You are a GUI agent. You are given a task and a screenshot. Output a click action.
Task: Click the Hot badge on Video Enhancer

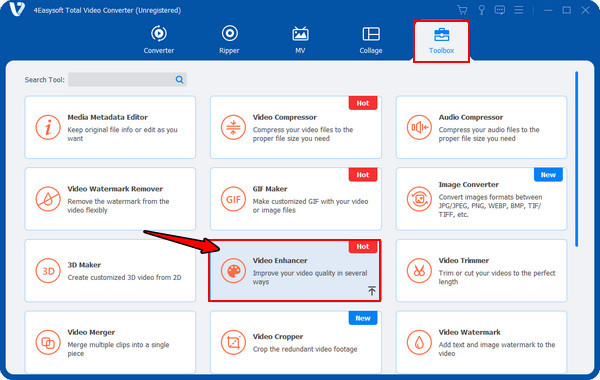point(363,246)
